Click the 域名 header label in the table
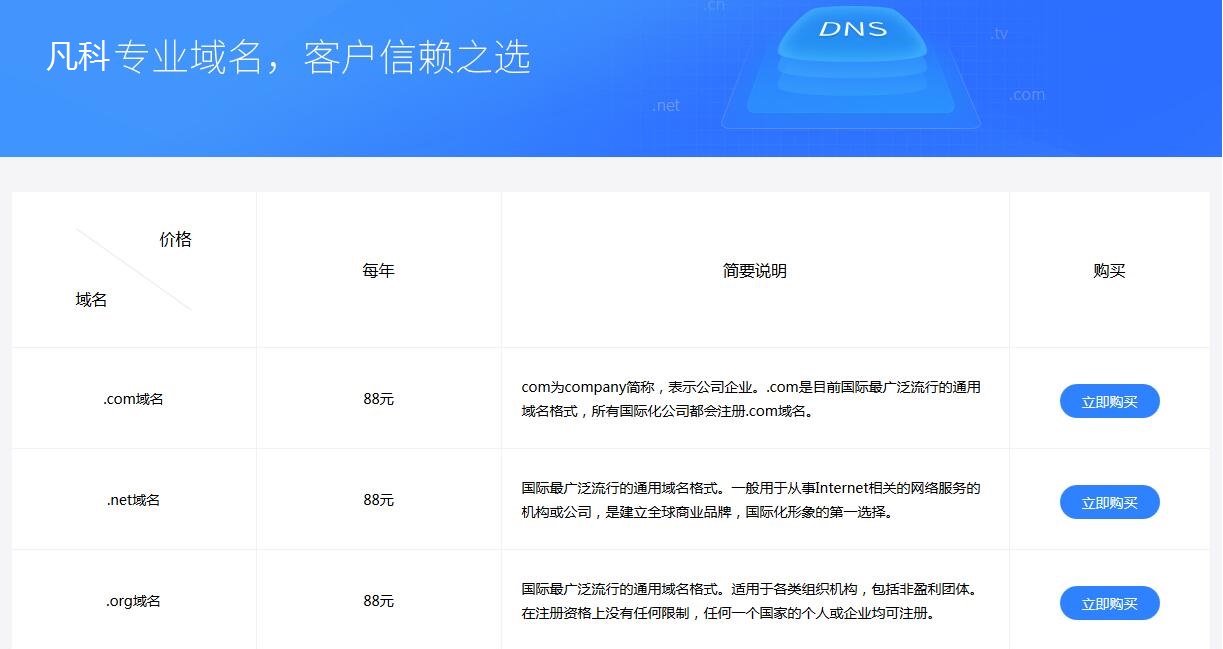The height and width of the screenshot is (649, 1223). click(91, 300)
